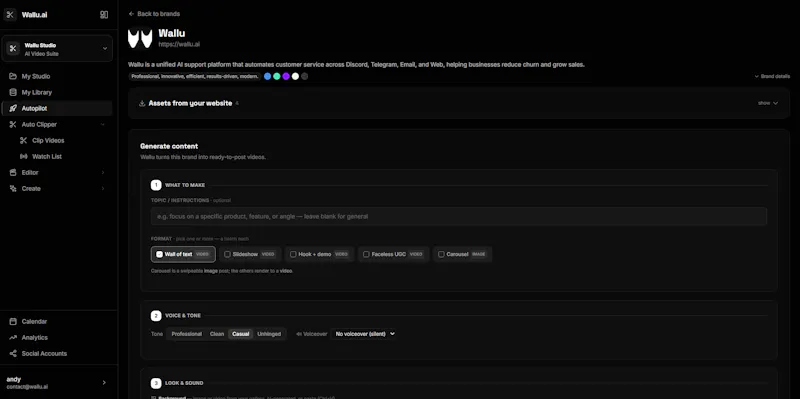Click the purple brand color swatch
This screenshot has height=399, width=800.
tap(286, 77)
